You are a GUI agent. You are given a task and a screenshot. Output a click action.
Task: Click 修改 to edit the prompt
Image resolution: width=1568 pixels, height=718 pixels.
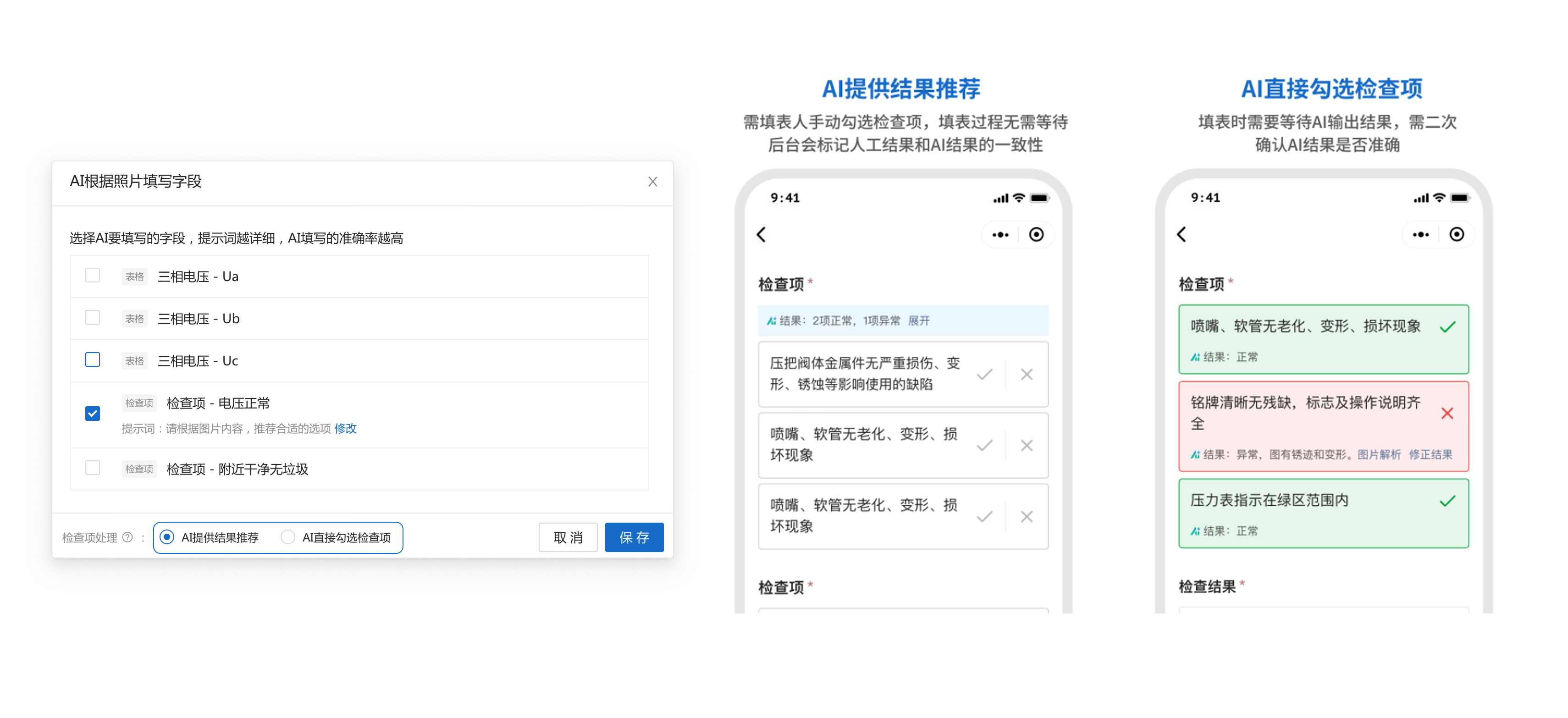point(345,429)
